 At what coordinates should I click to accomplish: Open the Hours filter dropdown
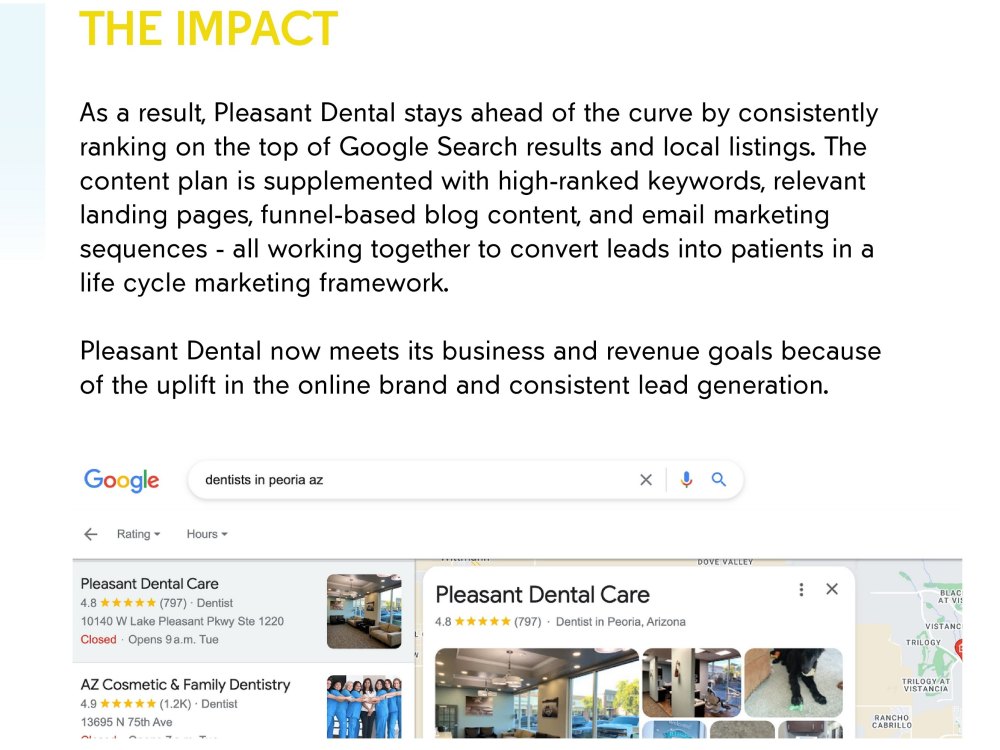(x=207, y=534)
